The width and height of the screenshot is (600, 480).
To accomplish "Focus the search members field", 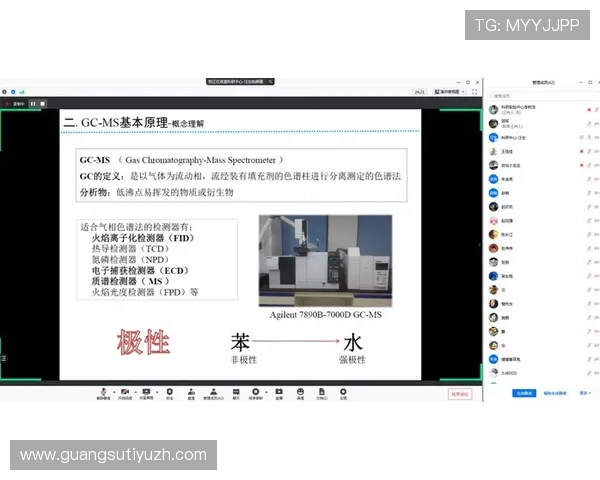I will (541, 96).
